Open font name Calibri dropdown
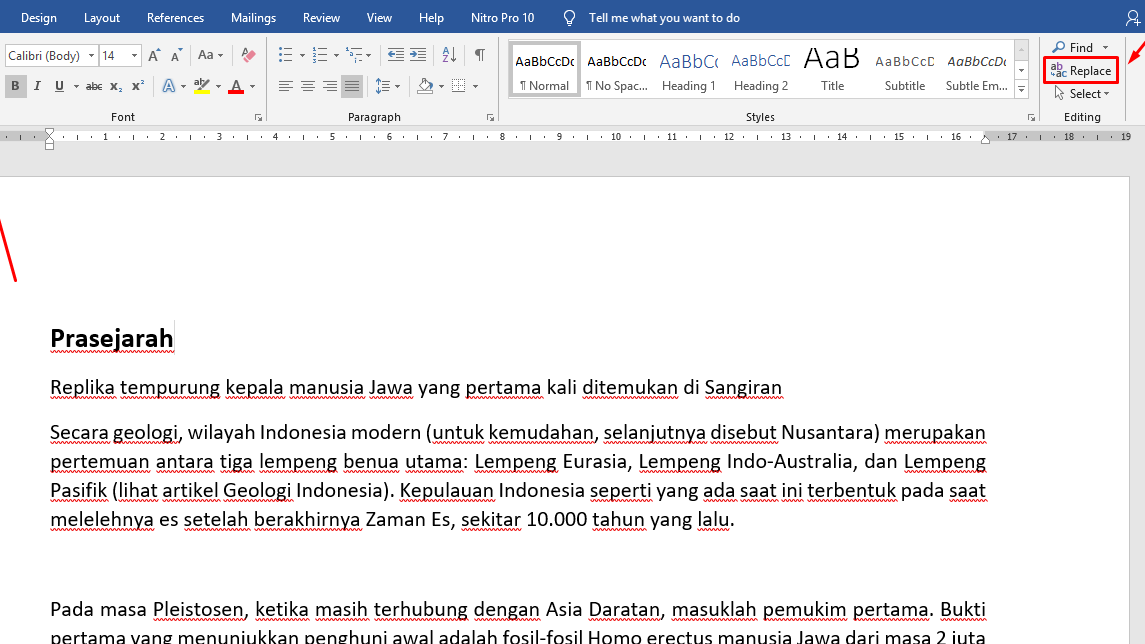 click(x=91, y=55)
